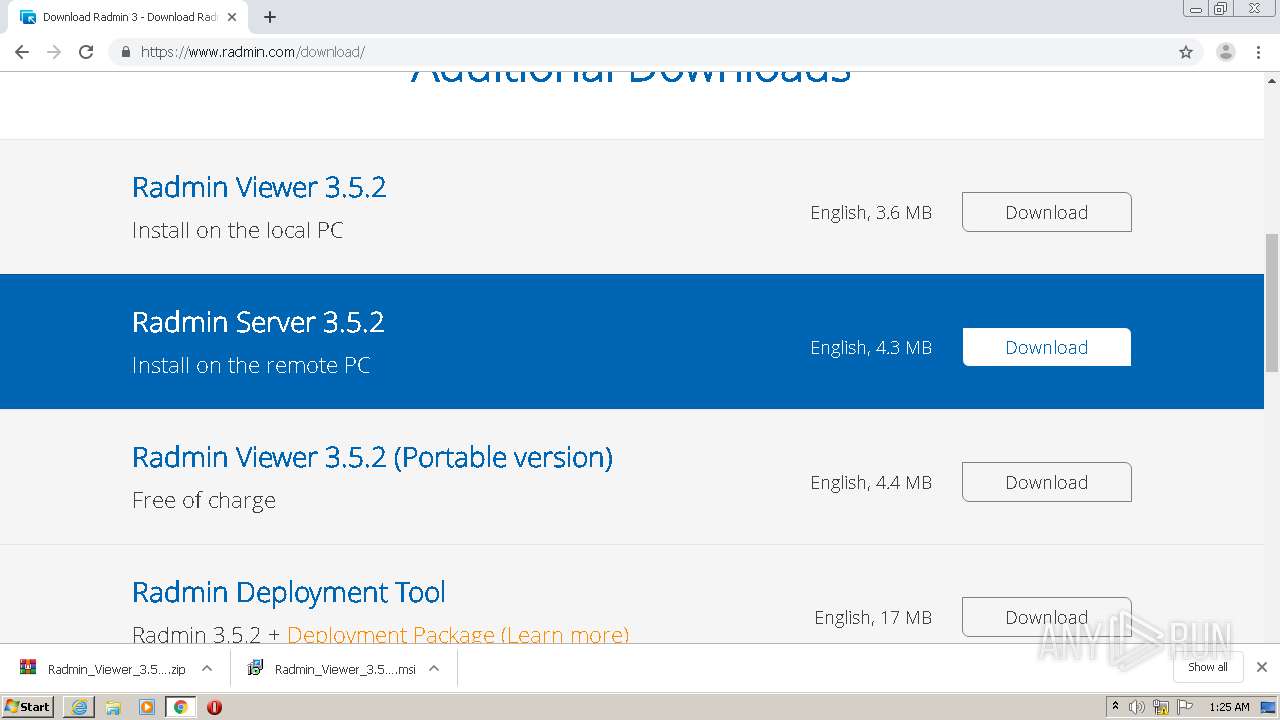Close the Download Radmin 3 tab
Screen dimensions: 1280x720
click(232, 17)
